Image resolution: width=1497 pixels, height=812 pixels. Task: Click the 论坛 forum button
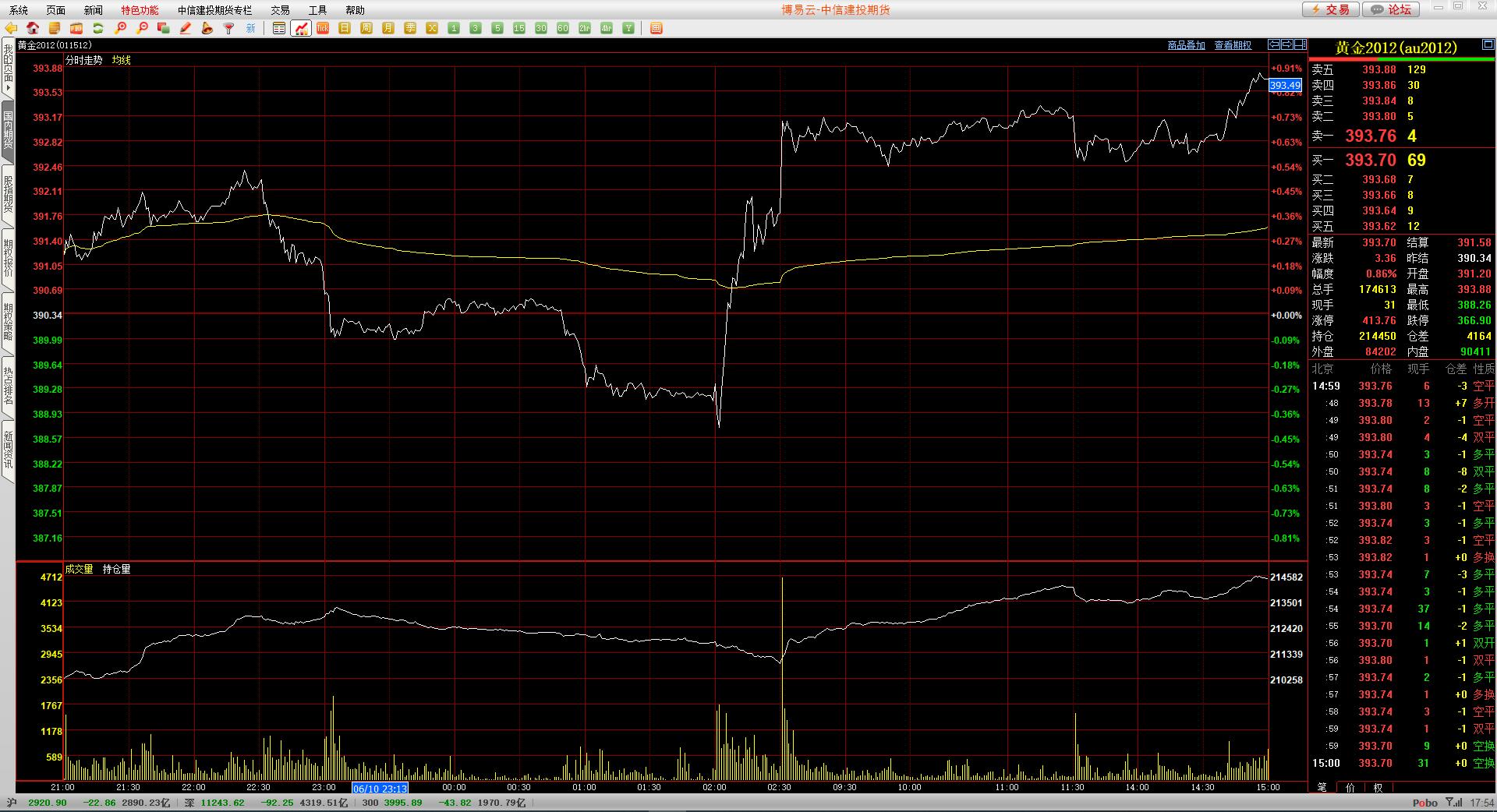(x=1392, y=9)
